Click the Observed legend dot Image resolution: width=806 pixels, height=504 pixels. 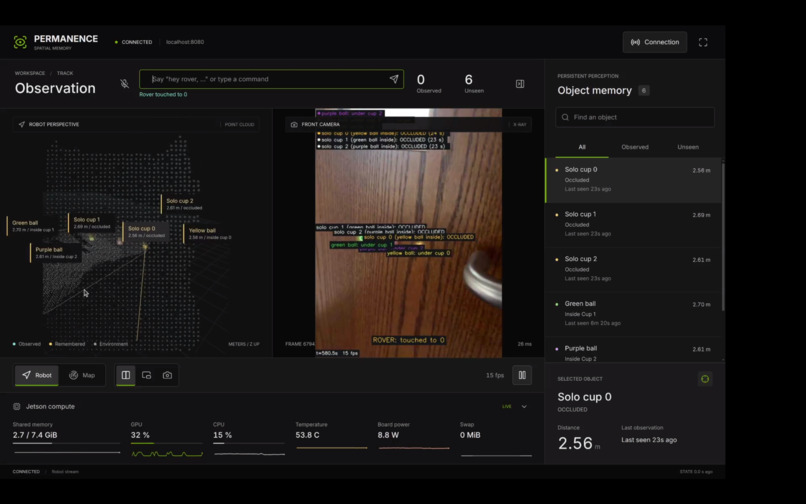coord(14,344)
